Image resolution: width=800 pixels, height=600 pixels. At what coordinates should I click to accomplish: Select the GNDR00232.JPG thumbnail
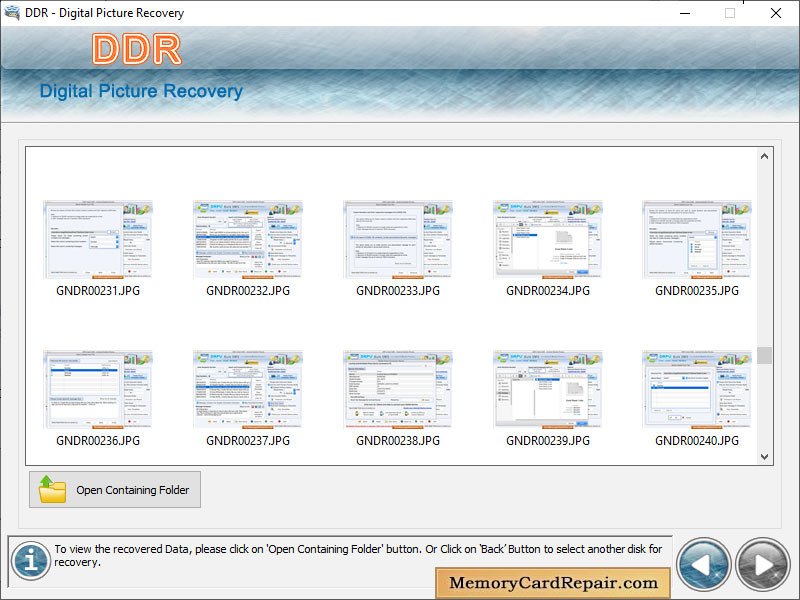[x=248, y=239]
